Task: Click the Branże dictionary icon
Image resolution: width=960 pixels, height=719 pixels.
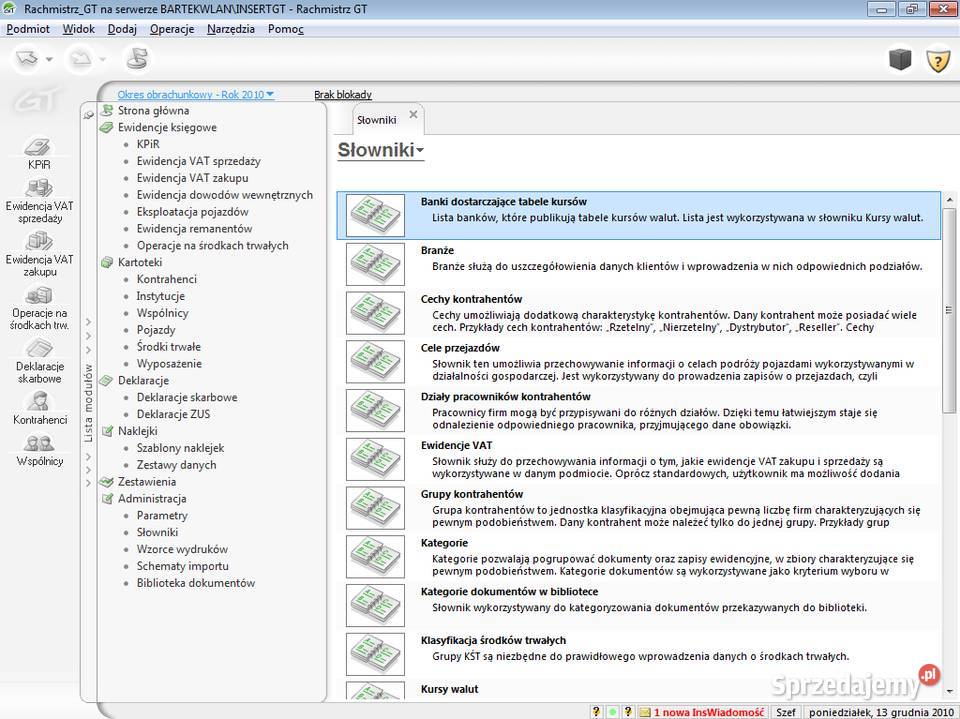Action: point(375,264)
